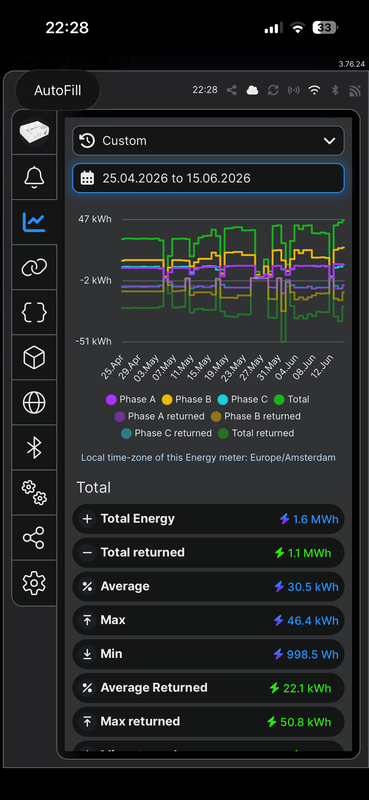Toggle Phase C returned legend entry
The image size is (369, 800).
coord(166,433)
